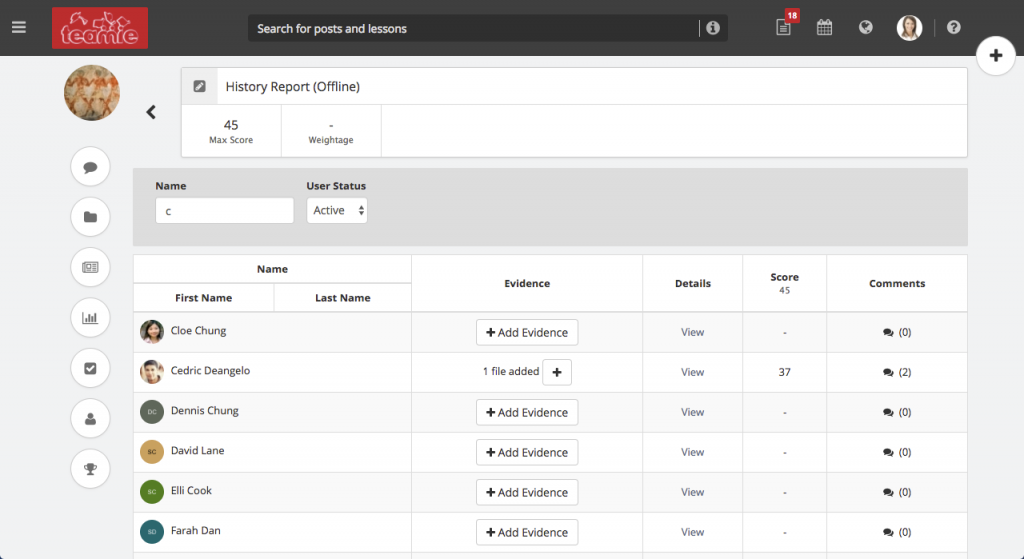Click Add Evidence for Elli Cook
Screen dimensions: 1024x559
[527, 492]
